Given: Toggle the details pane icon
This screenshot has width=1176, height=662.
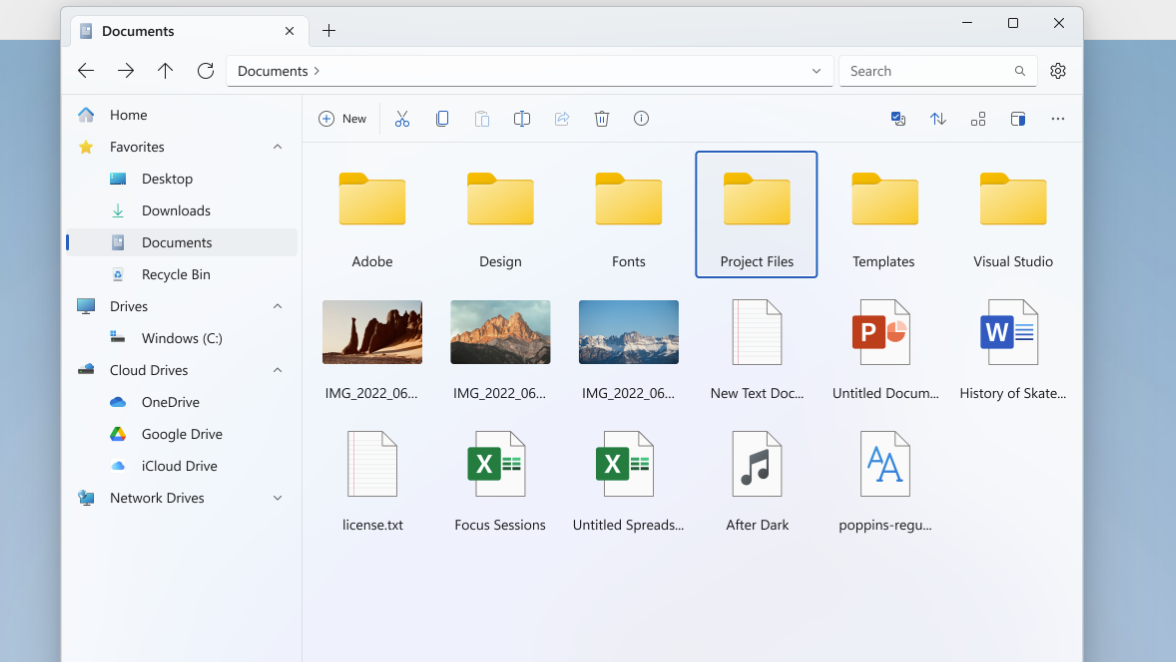Looking at the screenshot, I should click(1018, 118).
